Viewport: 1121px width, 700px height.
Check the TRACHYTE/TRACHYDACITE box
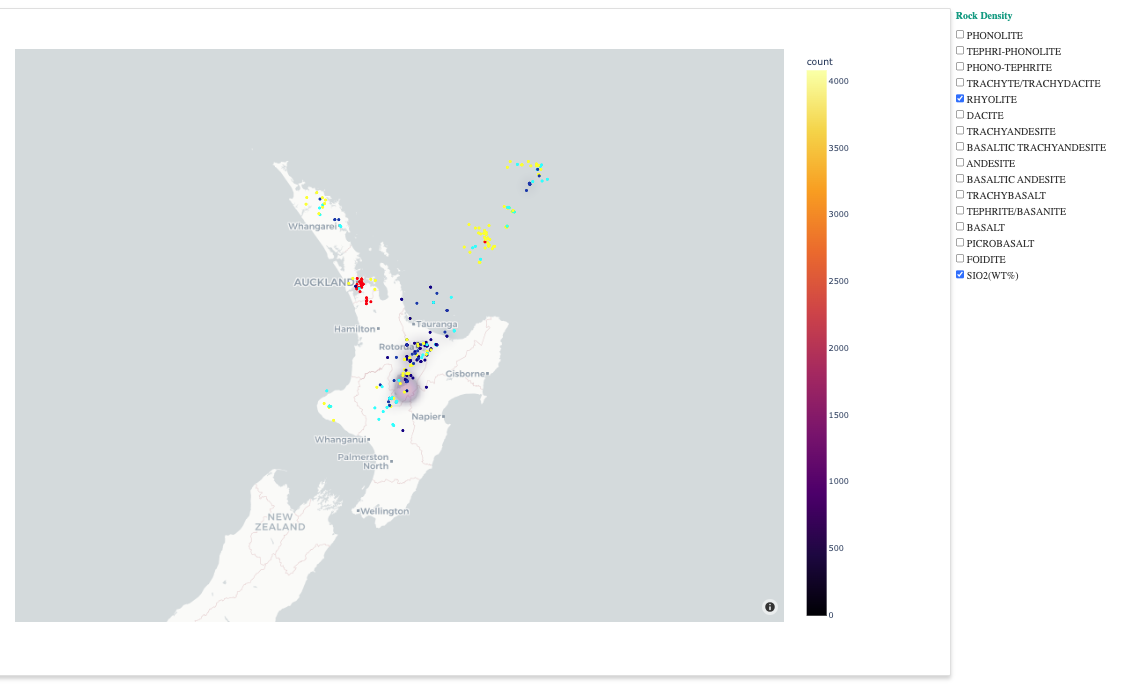coord(959,81)
